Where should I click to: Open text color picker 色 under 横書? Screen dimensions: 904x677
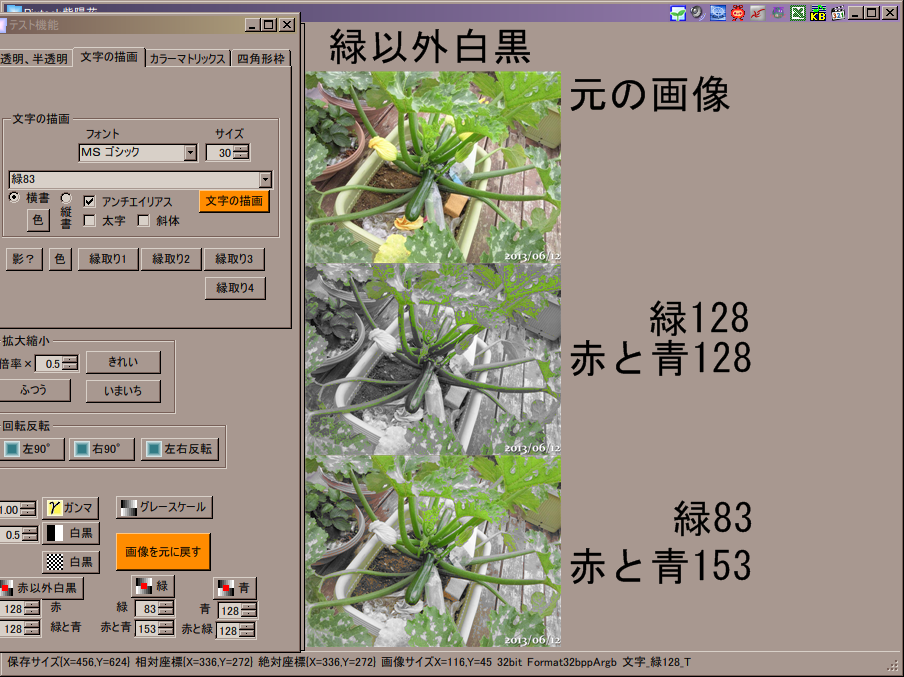38,220
